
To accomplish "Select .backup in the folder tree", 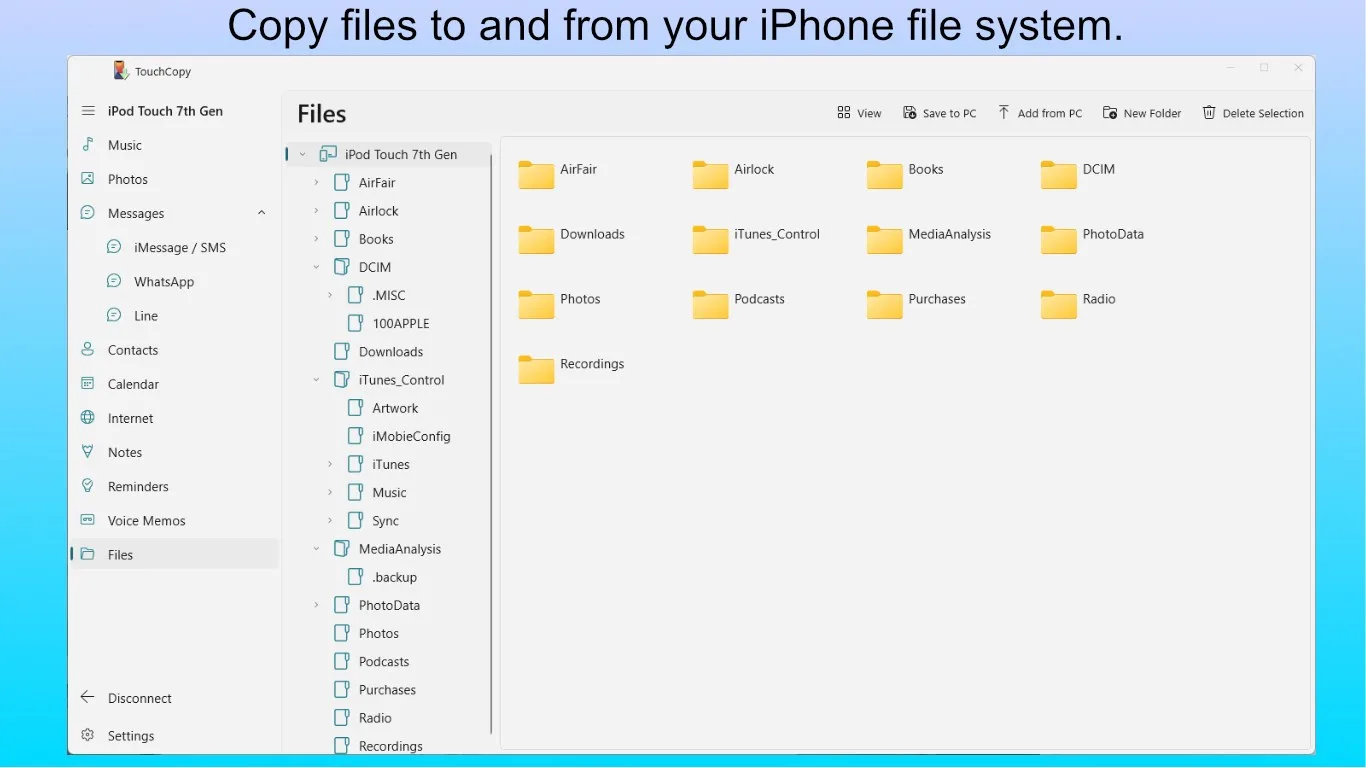I will tap(394, 577).
